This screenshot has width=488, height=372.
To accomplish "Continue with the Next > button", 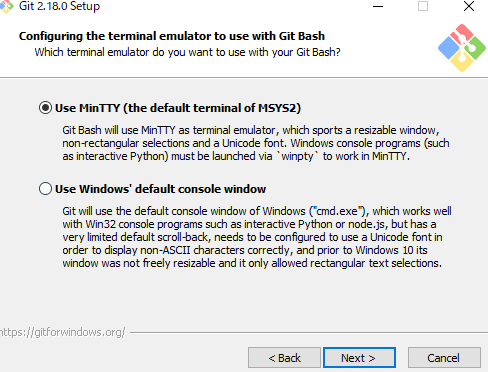I will tap(359, 358).
